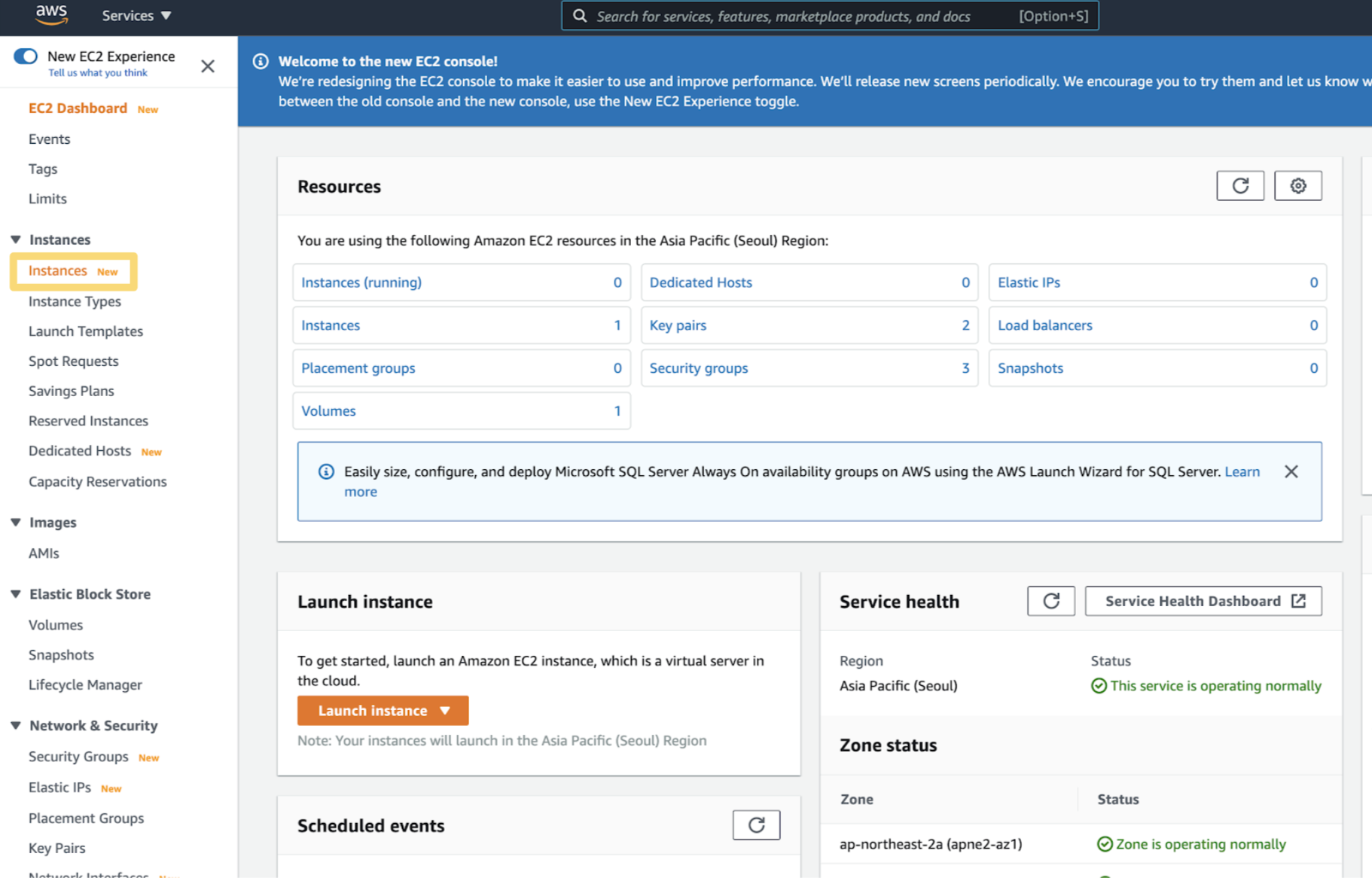
Task: Open EC2 Dashboard in sidebar
Action: 78,108
